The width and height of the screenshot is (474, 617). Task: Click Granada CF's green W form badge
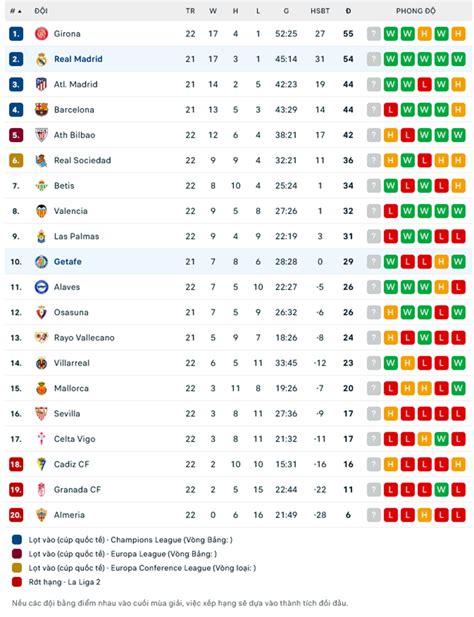(441, 490)
